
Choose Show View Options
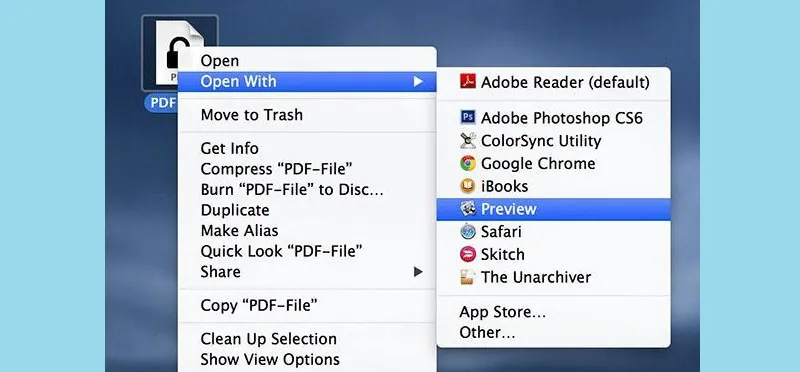click(307, 359)
